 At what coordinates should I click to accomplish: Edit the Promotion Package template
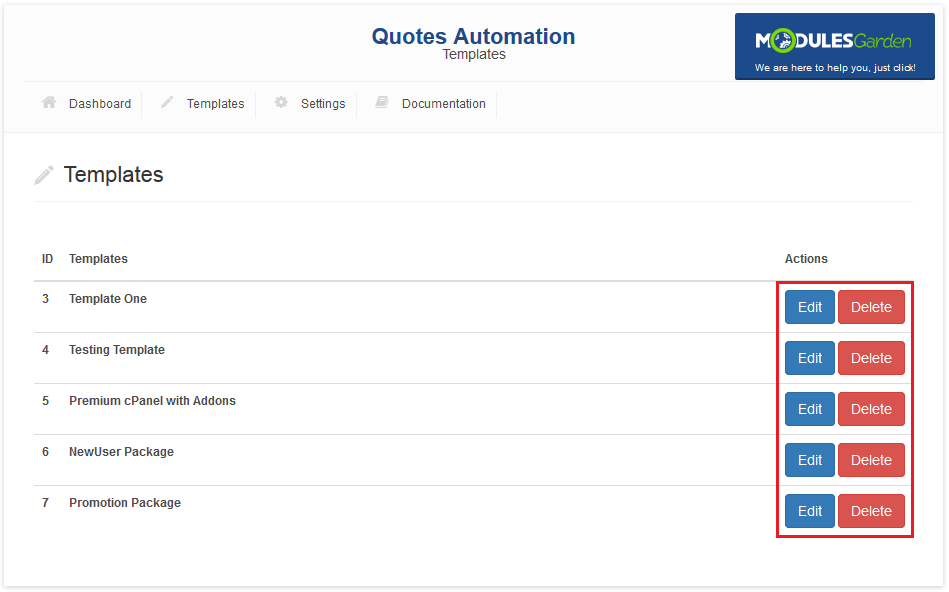809,511
